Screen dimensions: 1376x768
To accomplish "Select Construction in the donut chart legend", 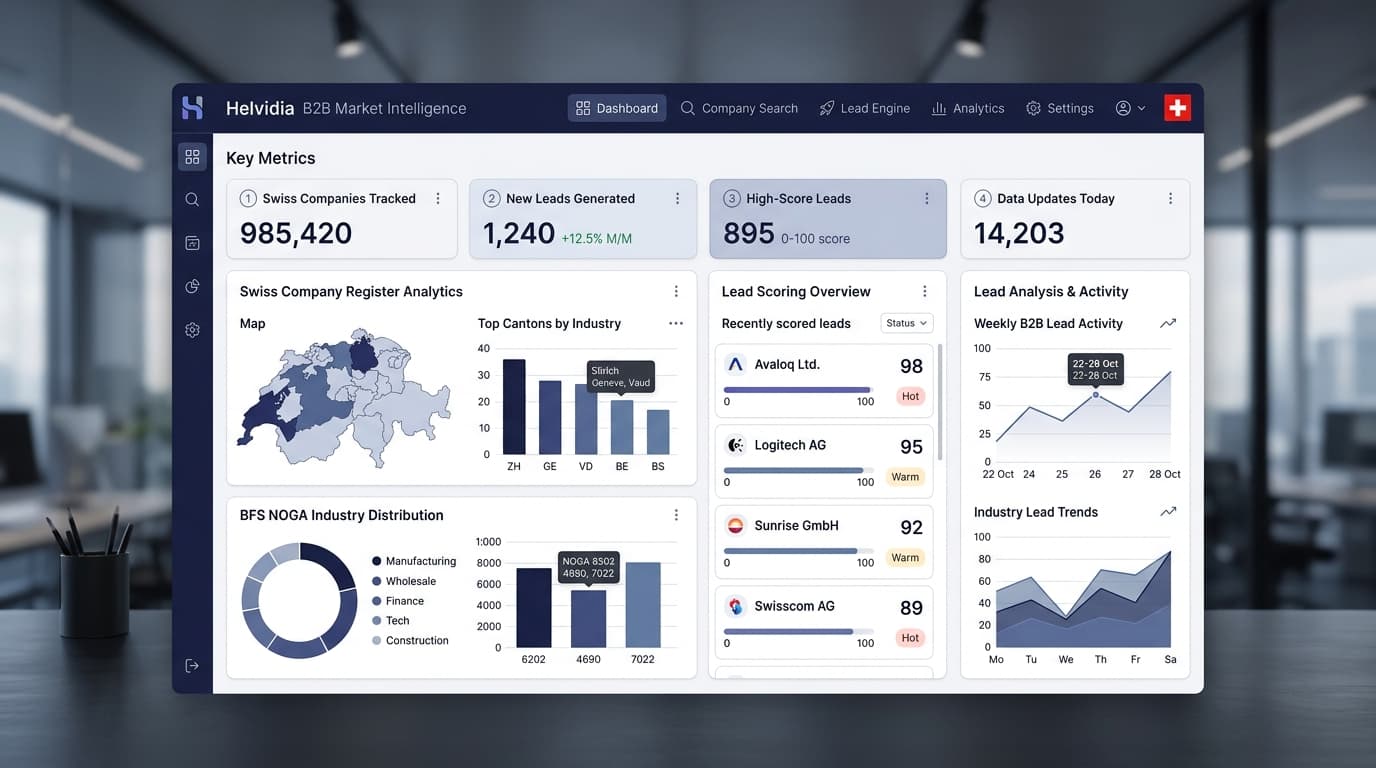I will click(410, 641).
